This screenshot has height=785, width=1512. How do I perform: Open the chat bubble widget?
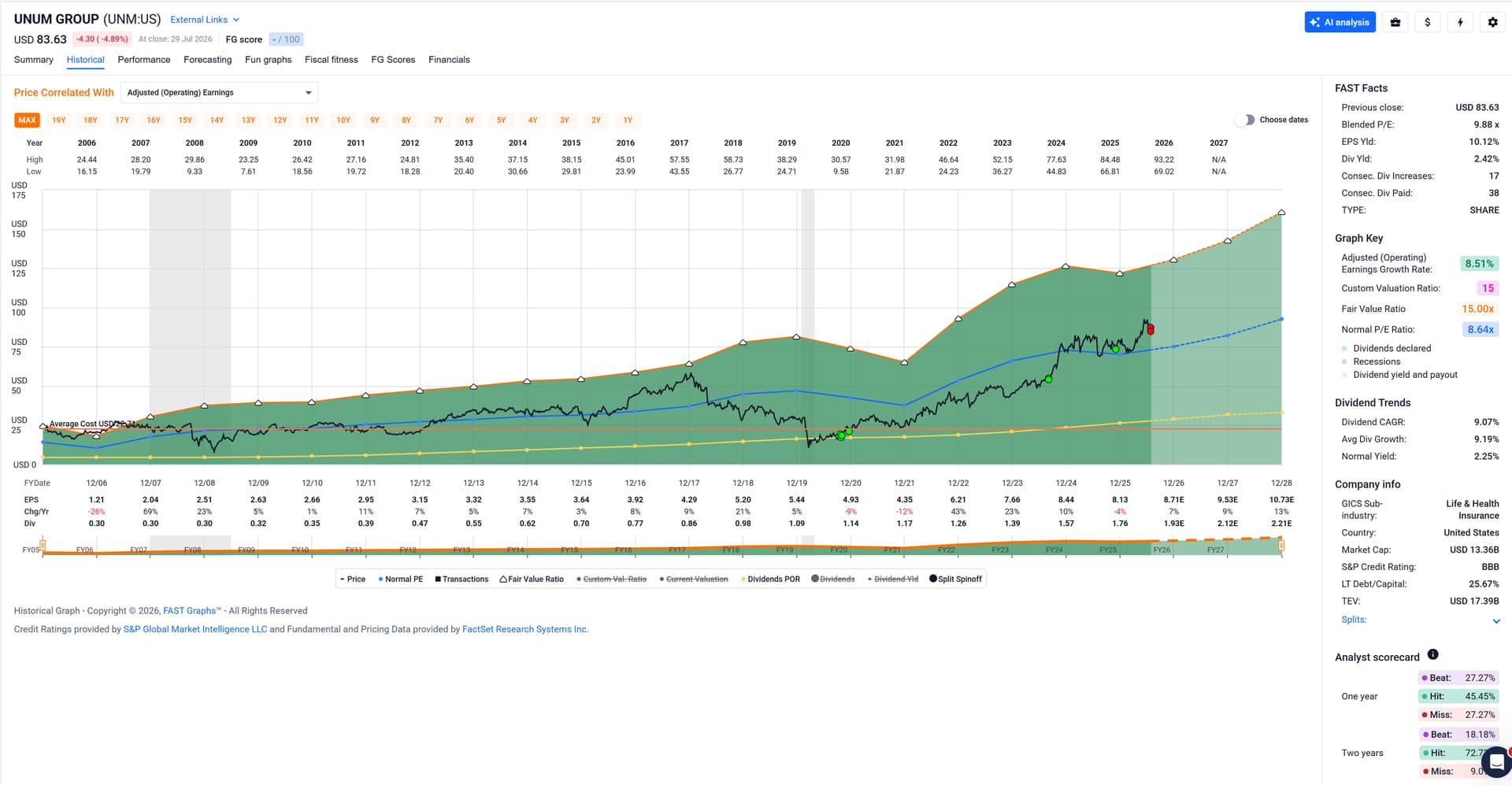pyautogui.click(x=1496, y=762)
